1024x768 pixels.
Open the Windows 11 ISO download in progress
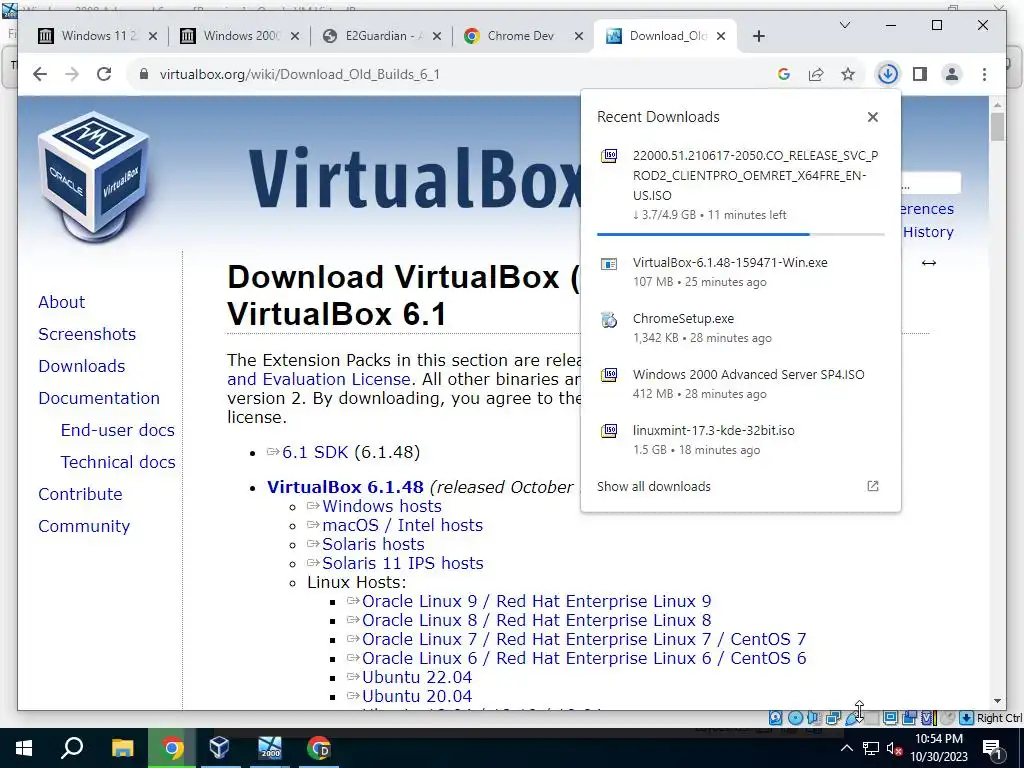pos(741,185)
